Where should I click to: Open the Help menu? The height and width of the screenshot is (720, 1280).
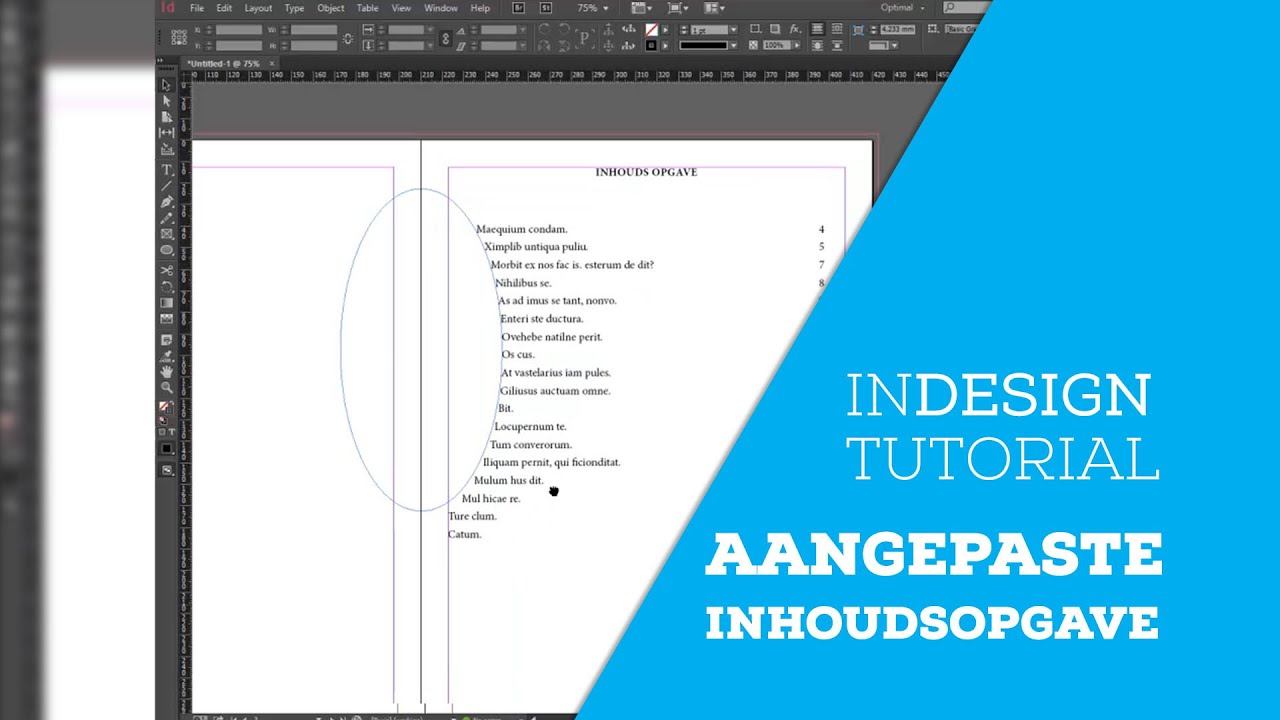tap(480, 8)
